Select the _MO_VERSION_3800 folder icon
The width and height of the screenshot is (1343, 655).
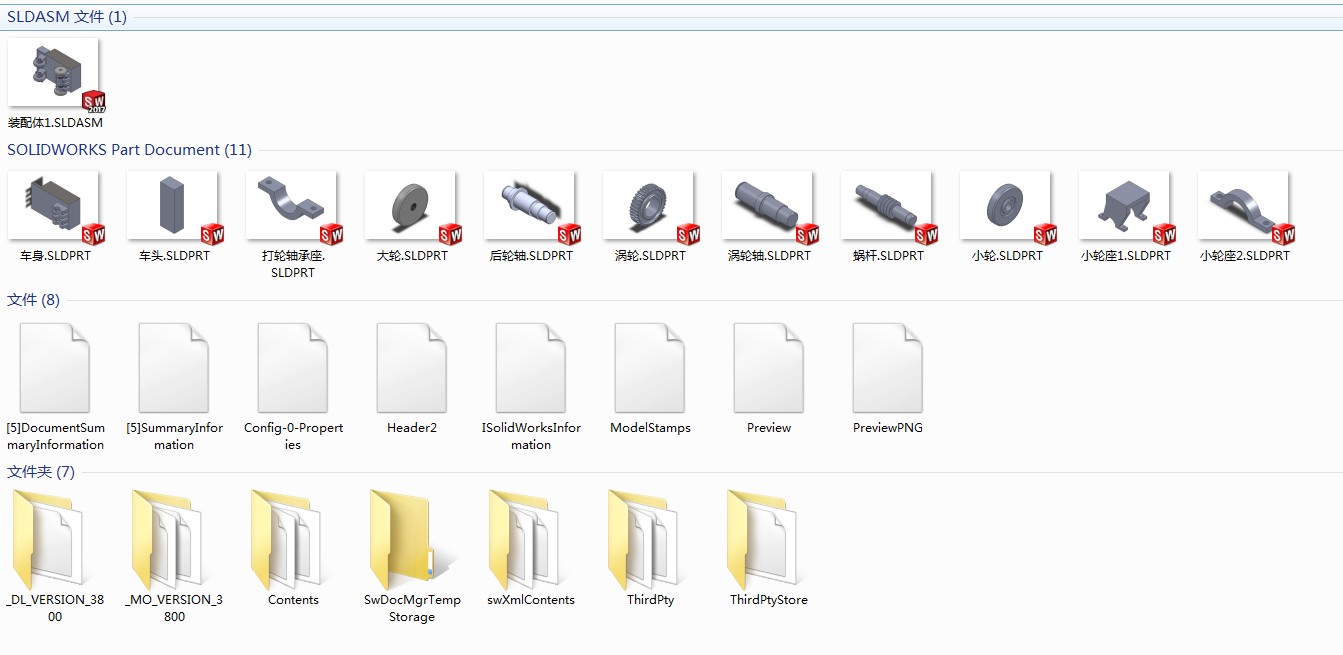tap(167, 539)
